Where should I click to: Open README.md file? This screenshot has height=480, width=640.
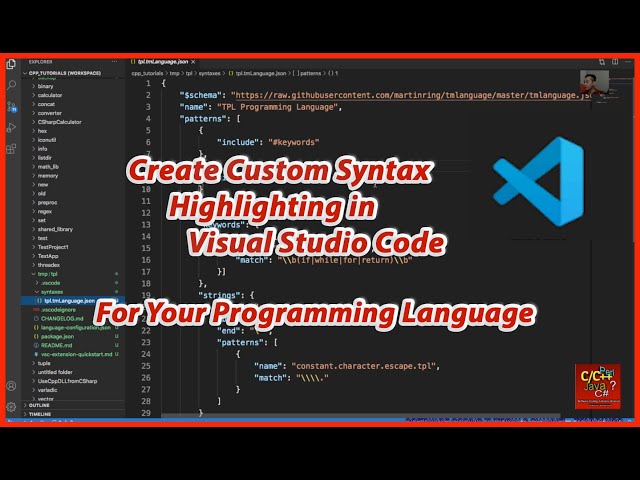[57, 345]
